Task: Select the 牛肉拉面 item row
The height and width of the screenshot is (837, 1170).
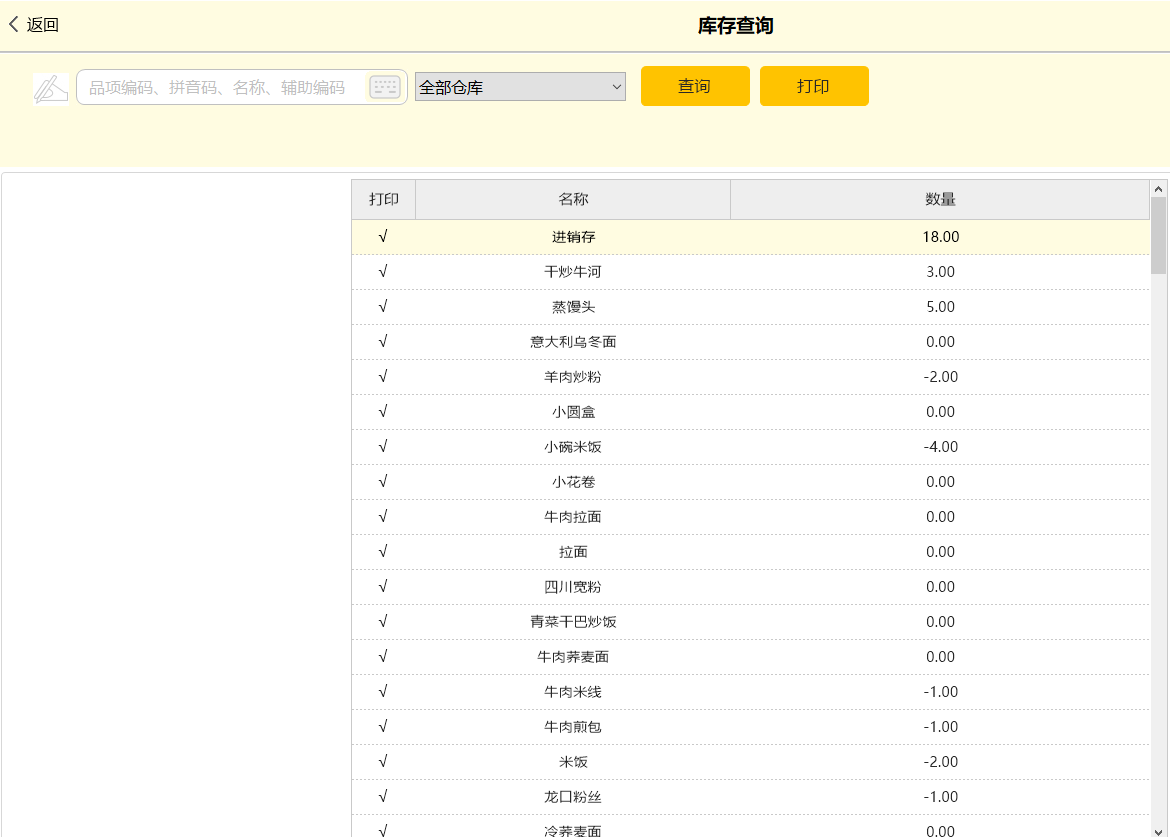Action: click(x=573, y=517)
